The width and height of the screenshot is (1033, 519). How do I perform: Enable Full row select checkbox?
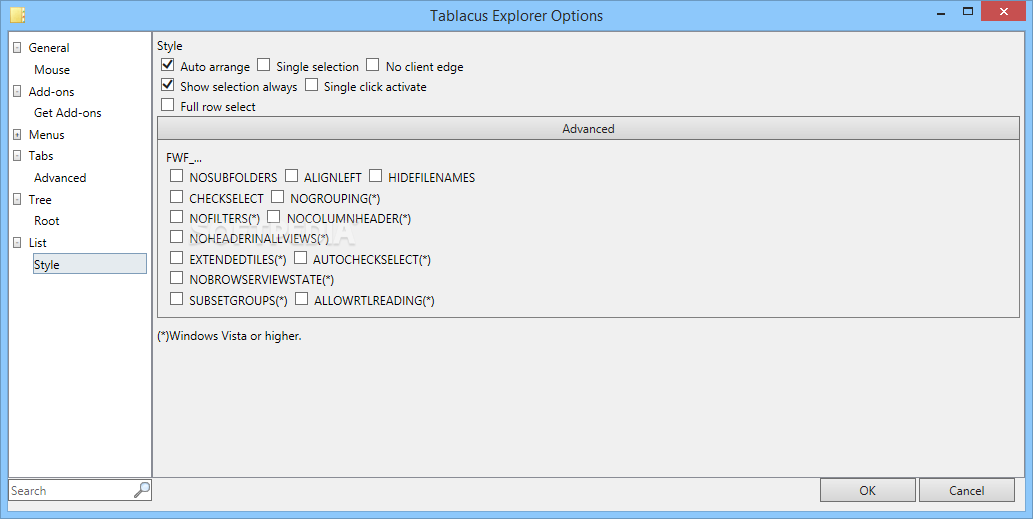tap(168, 105)
